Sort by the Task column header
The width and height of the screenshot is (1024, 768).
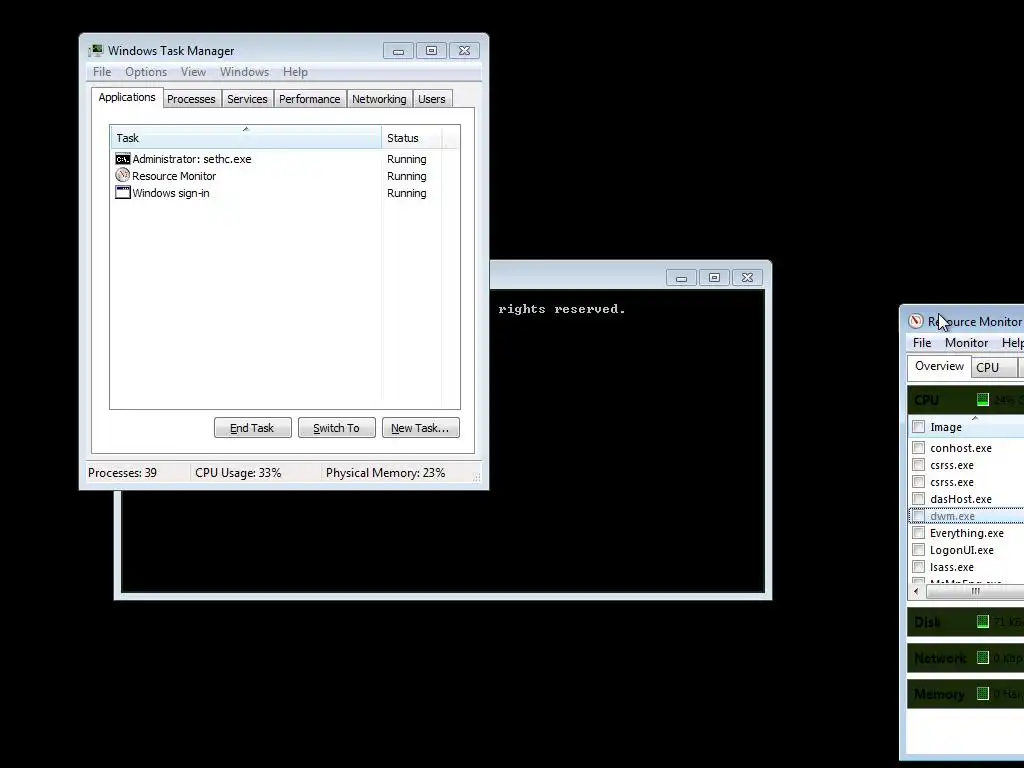click(x=246, y=138)
